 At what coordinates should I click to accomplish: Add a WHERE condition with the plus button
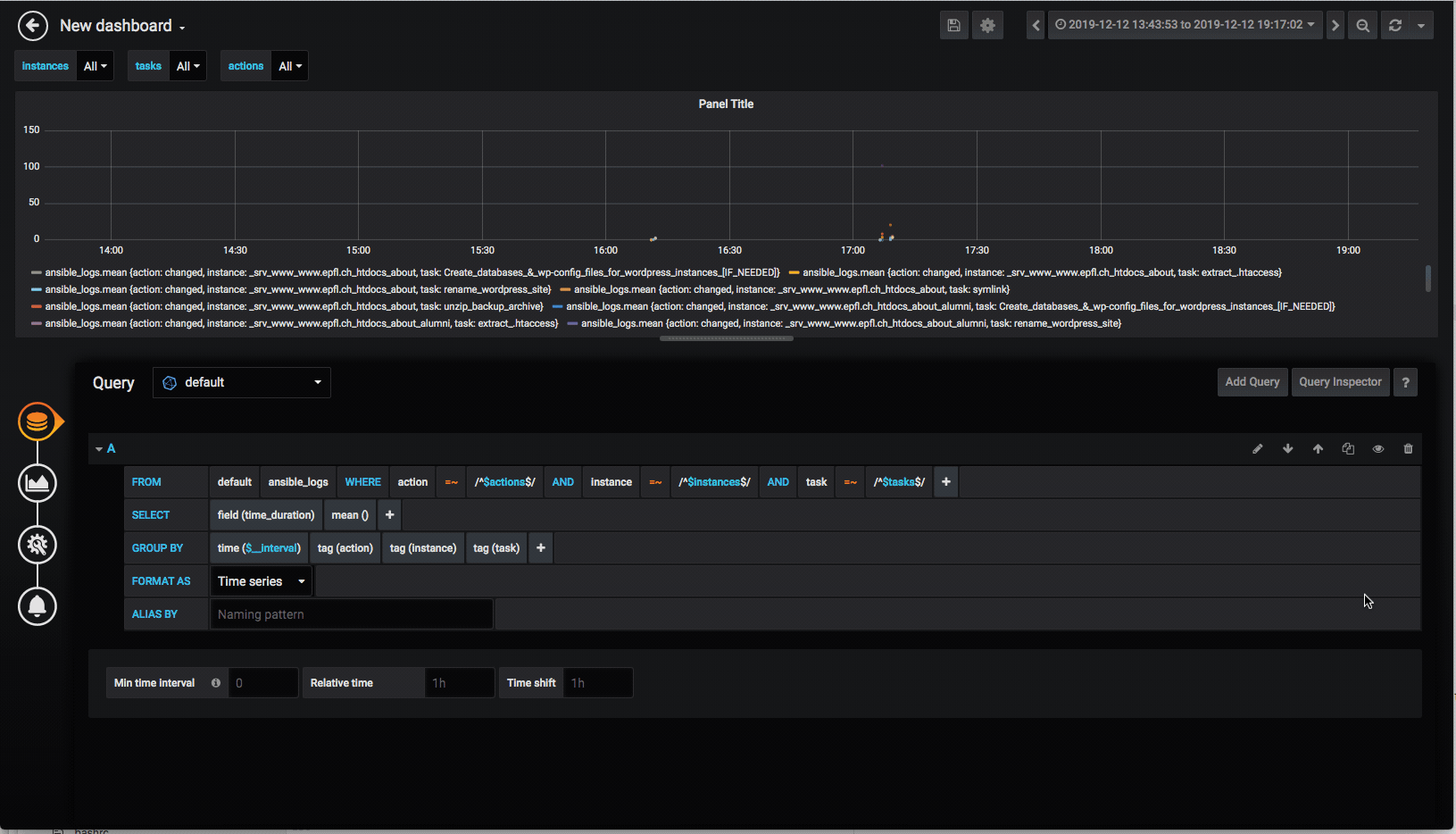pos(946,482)
